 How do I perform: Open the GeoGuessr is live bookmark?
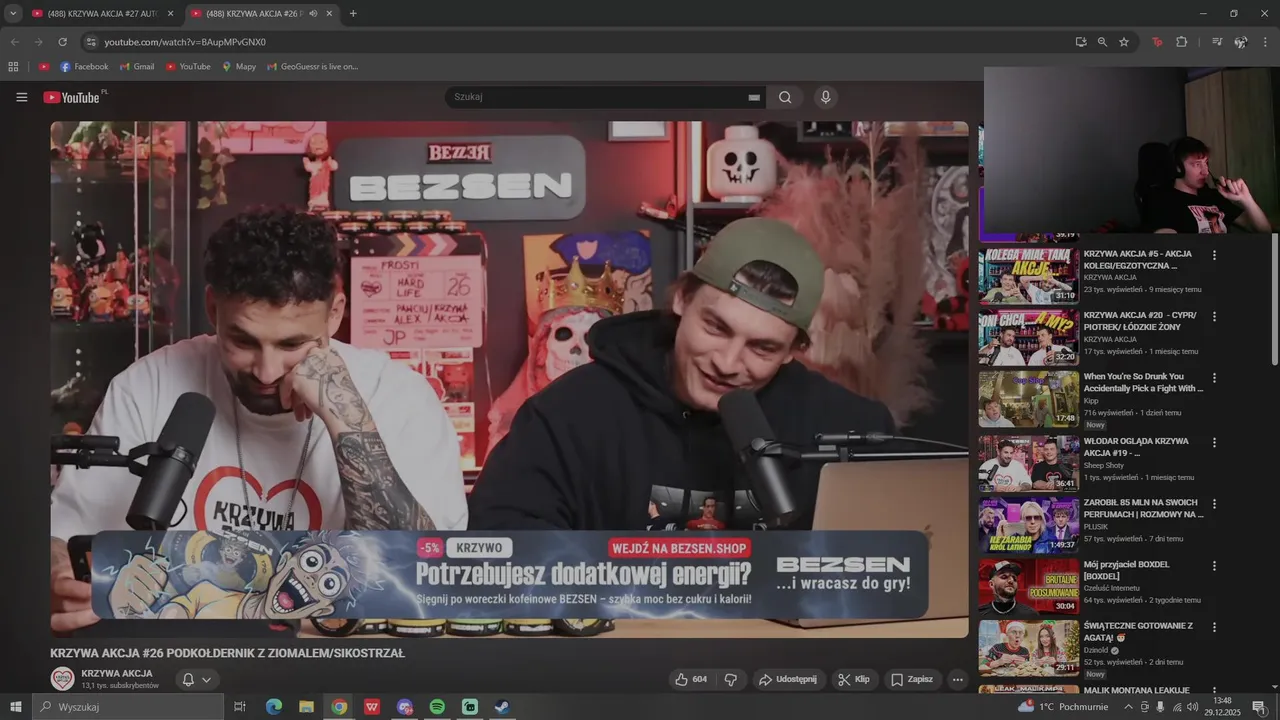pos(312,67)
